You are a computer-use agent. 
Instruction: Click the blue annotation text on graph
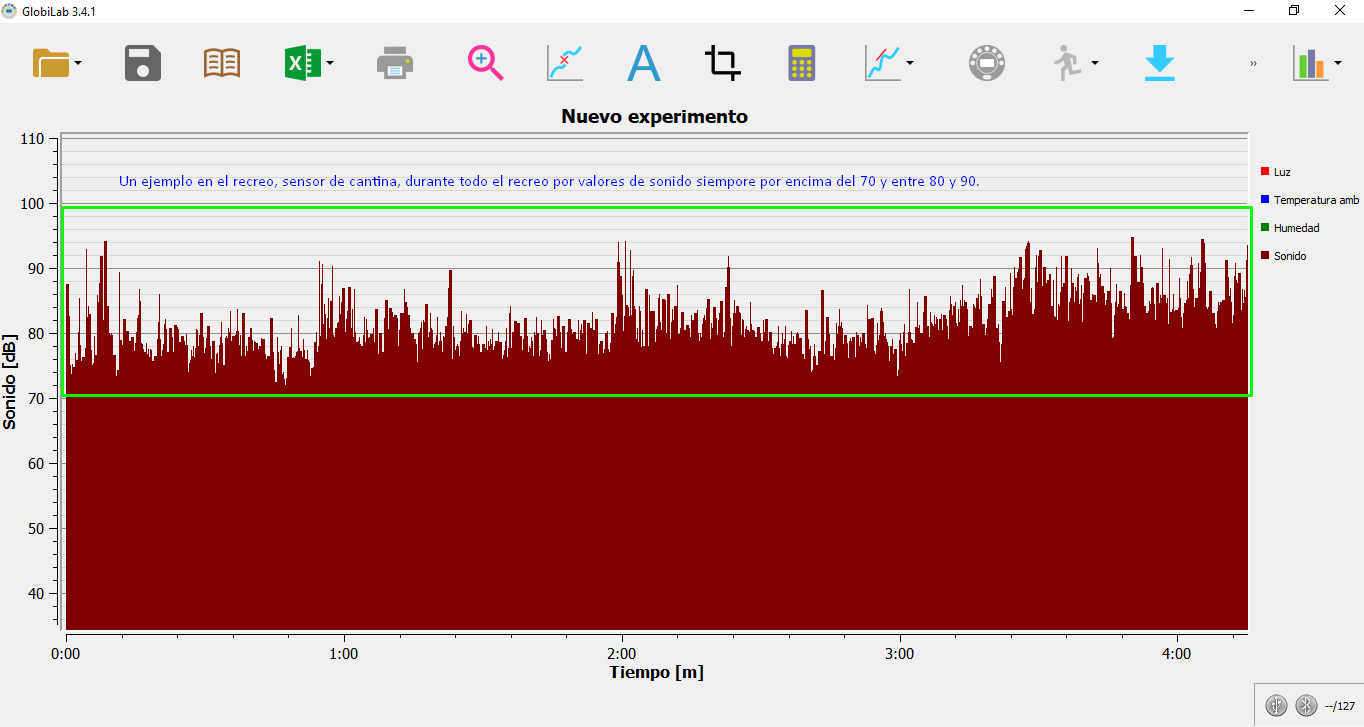pos(549,181)
